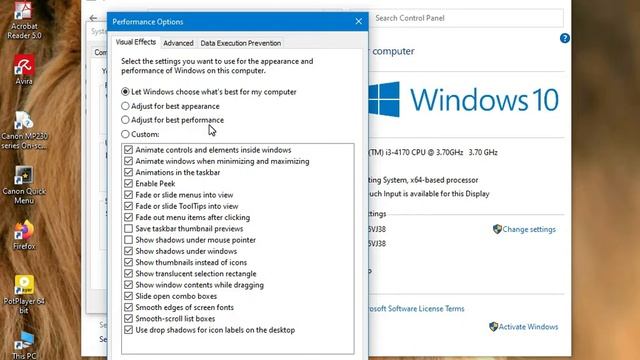
Task: Toggle Animations in the taskbar
Action: 129,172
